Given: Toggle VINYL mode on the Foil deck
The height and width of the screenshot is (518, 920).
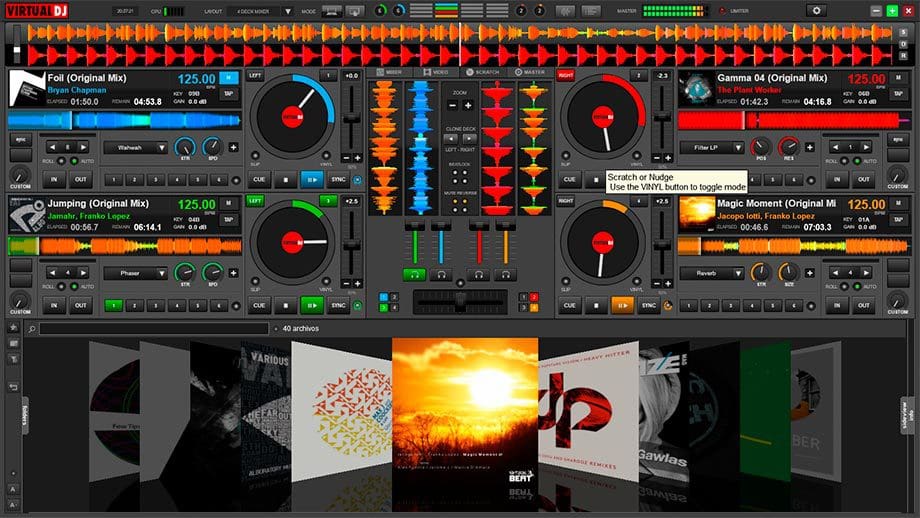Looking at the screenshot, I should click(326, 156).
